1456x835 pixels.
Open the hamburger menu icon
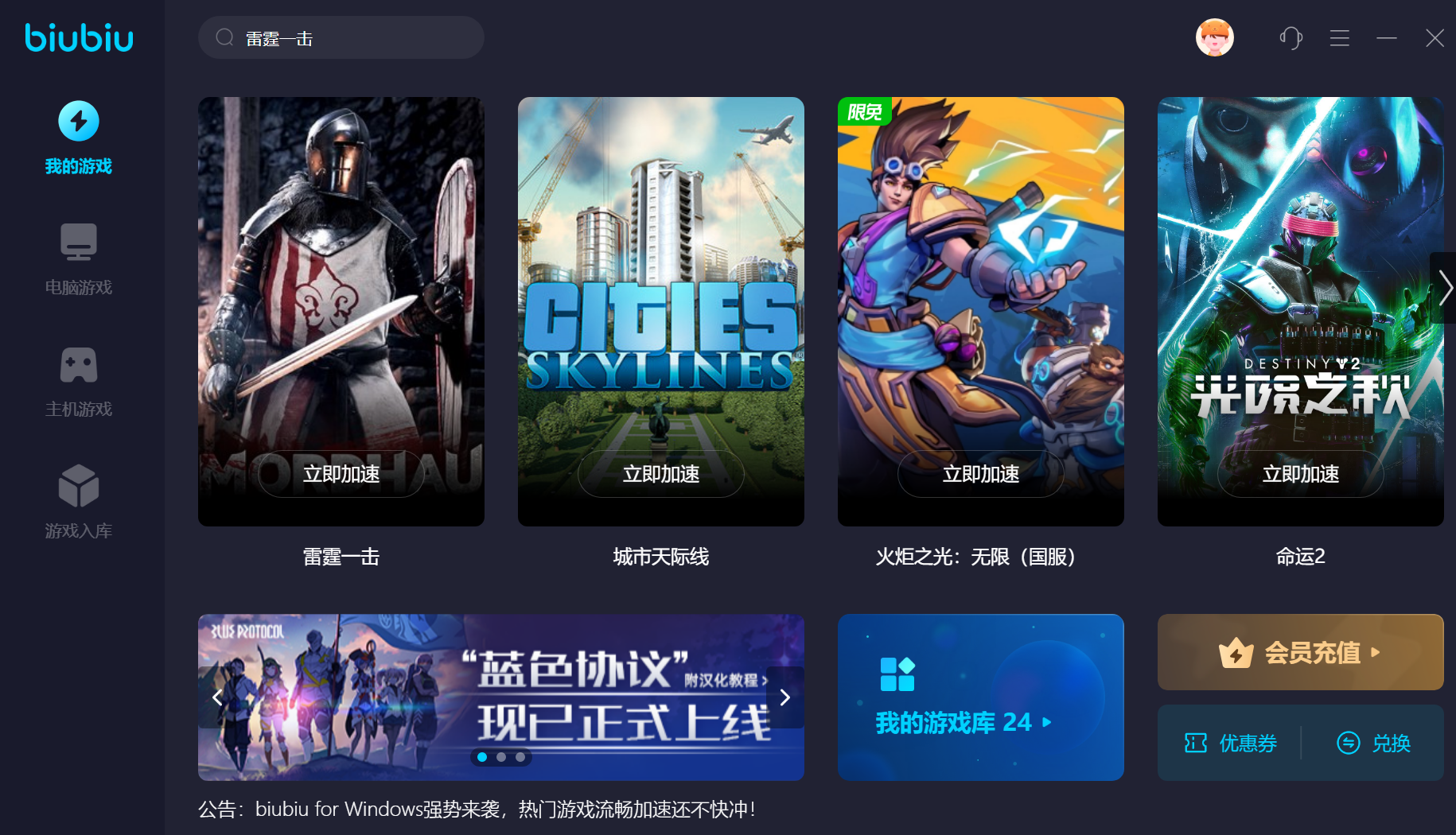click(1340, 37)
